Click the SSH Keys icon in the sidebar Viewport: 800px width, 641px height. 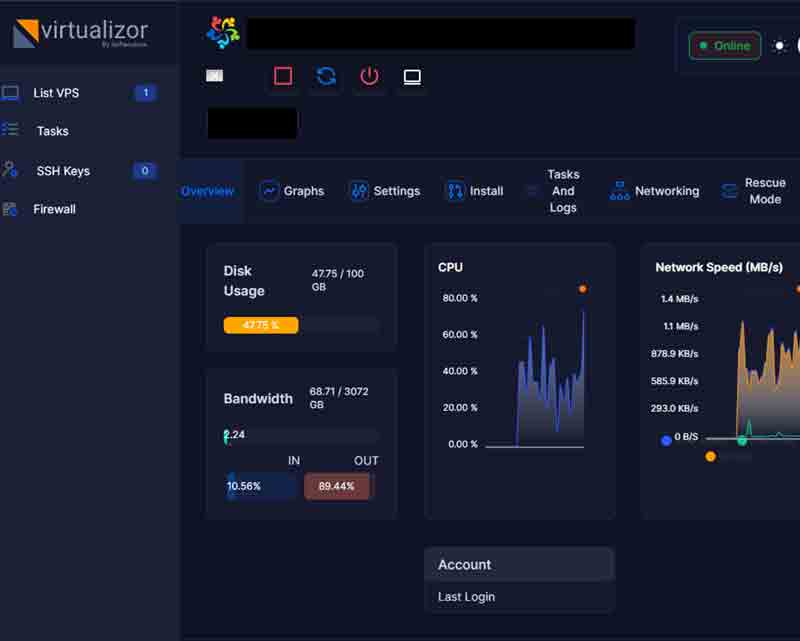(x=12, y=170)
